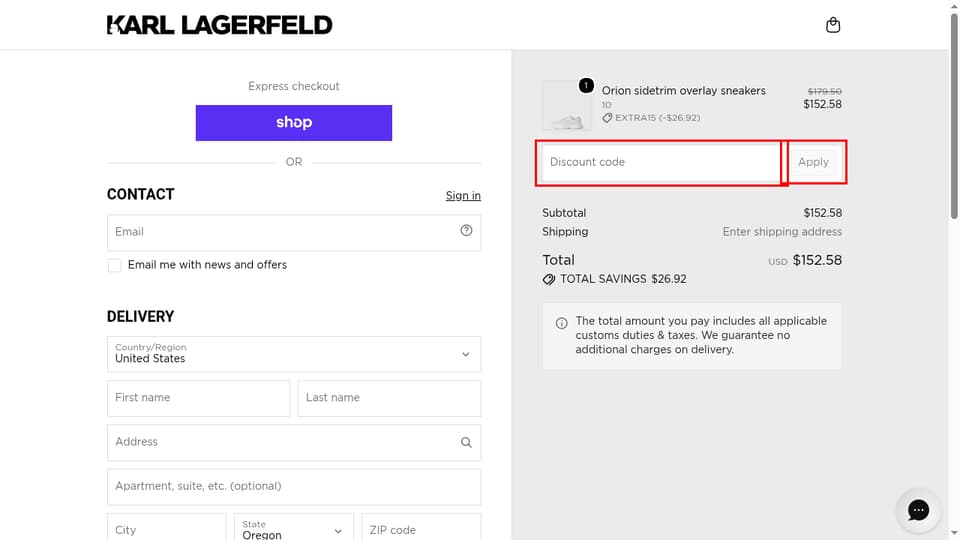Focus the Email input field
The width and height of the screenshot is (960, 540).
tap(294, 232)
